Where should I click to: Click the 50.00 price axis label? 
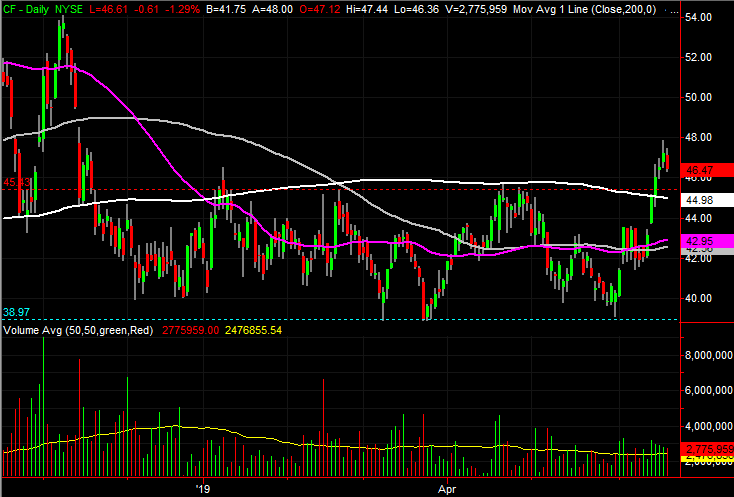point(698,97)
